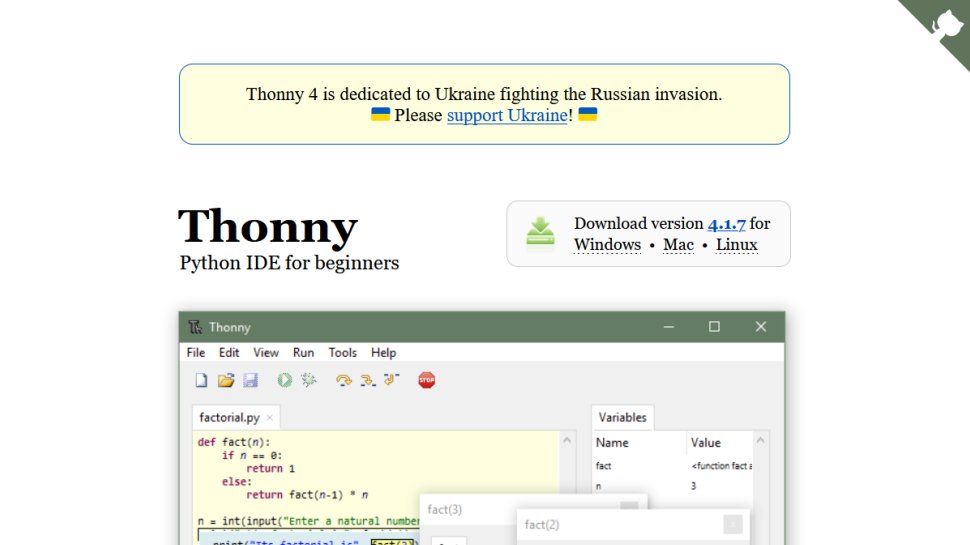Click the Value column header
This screenshot has width=970, height=545.
tap(706, 443)
